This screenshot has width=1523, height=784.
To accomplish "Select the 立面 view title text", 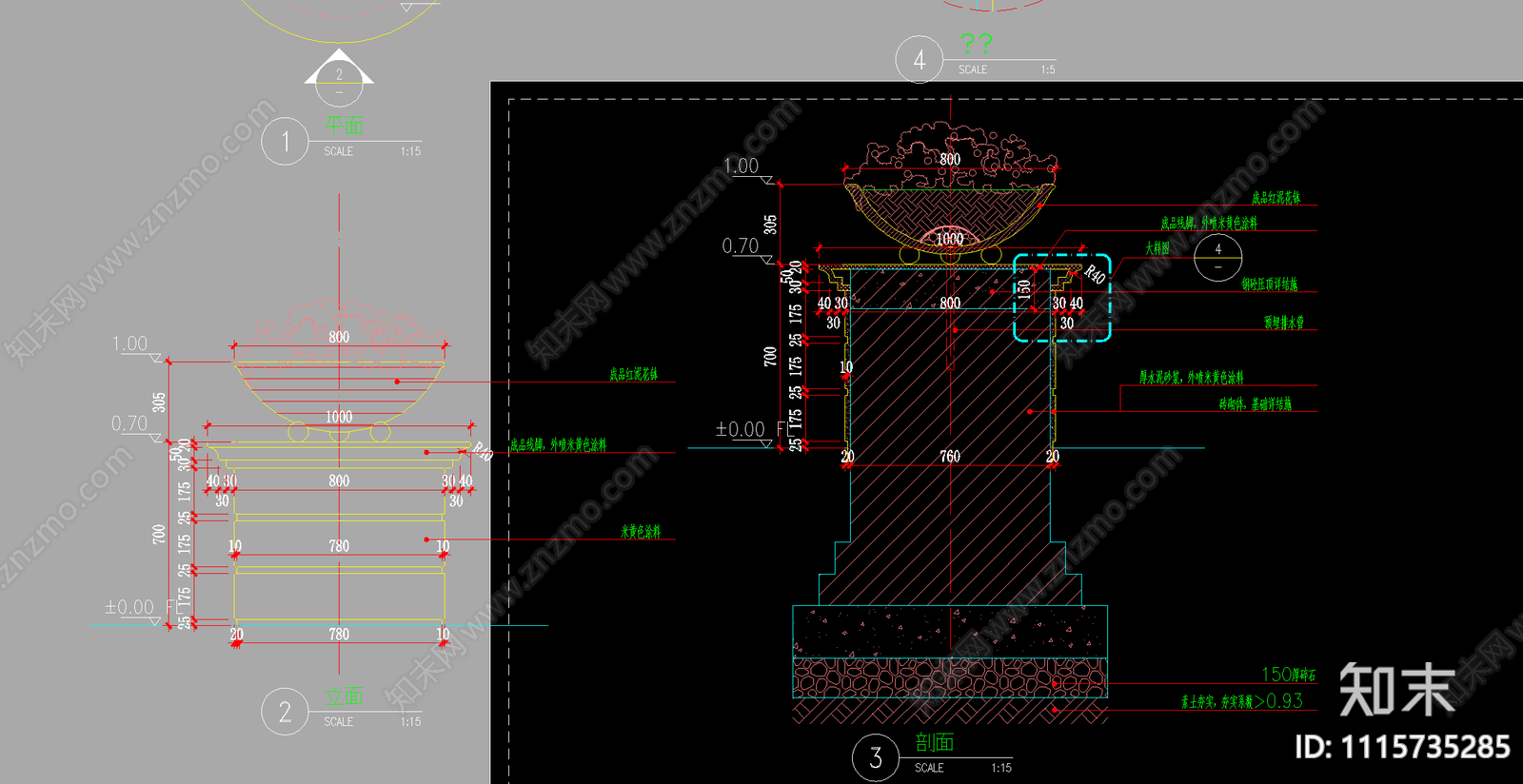I will (344, 696).
